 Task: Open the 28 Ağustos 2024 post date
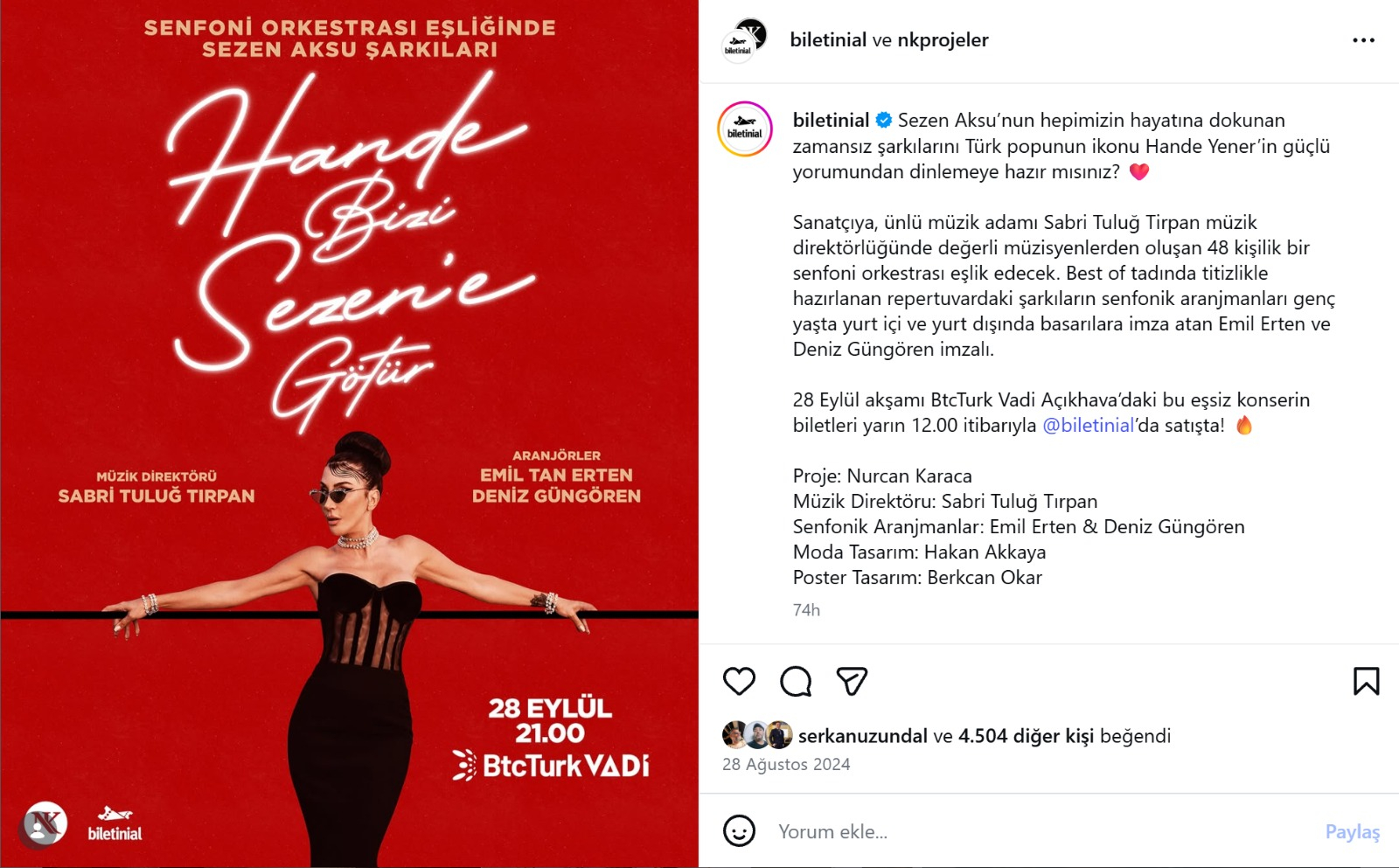click(x=786, y=764)
